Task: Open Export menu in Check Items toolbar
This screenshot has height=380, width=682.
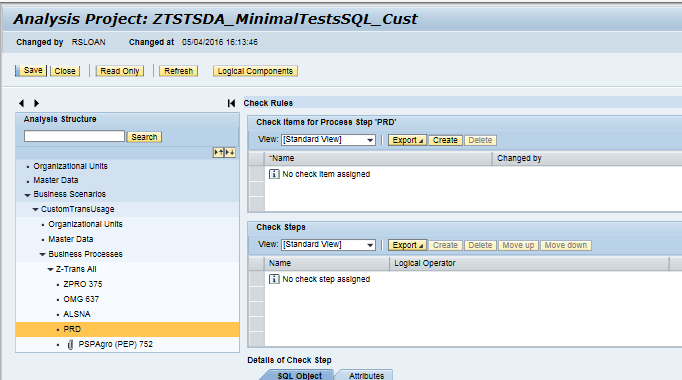Action: click(x=408, y=140)
